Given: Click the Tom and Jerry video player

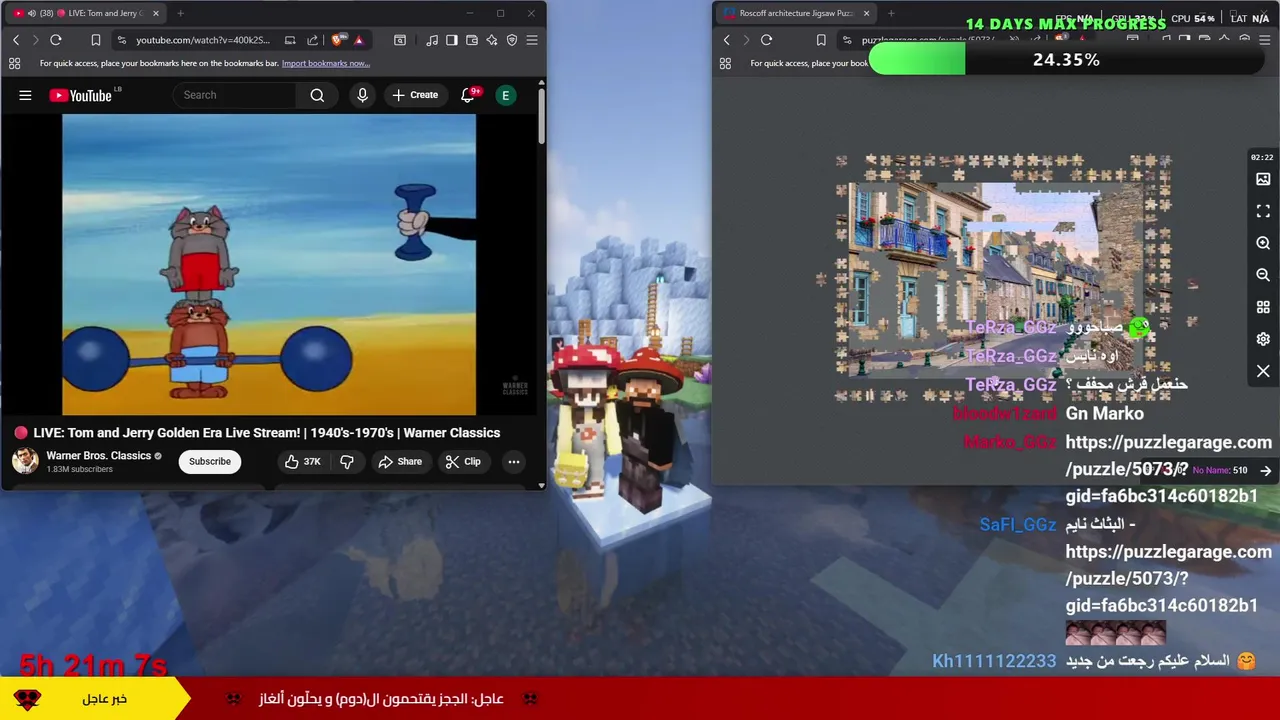Looking at the screenshot, I should pyautogui.click(x=269, y=264).
